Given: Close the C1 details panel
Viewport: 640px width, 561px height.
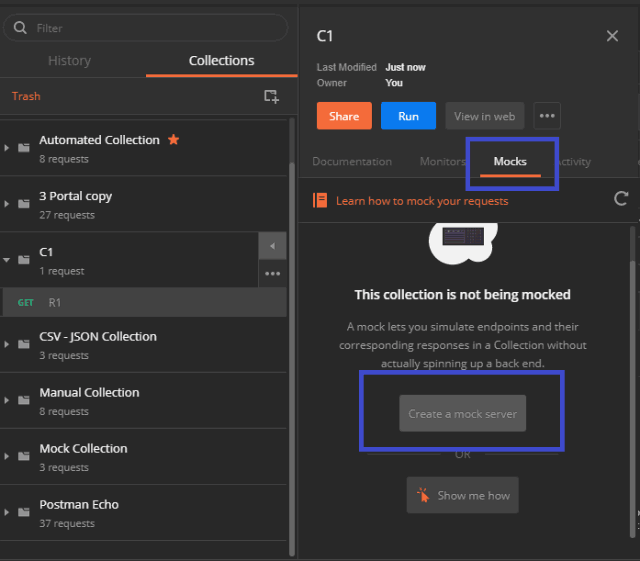Looking at the screenshot, I should point(612,36).
